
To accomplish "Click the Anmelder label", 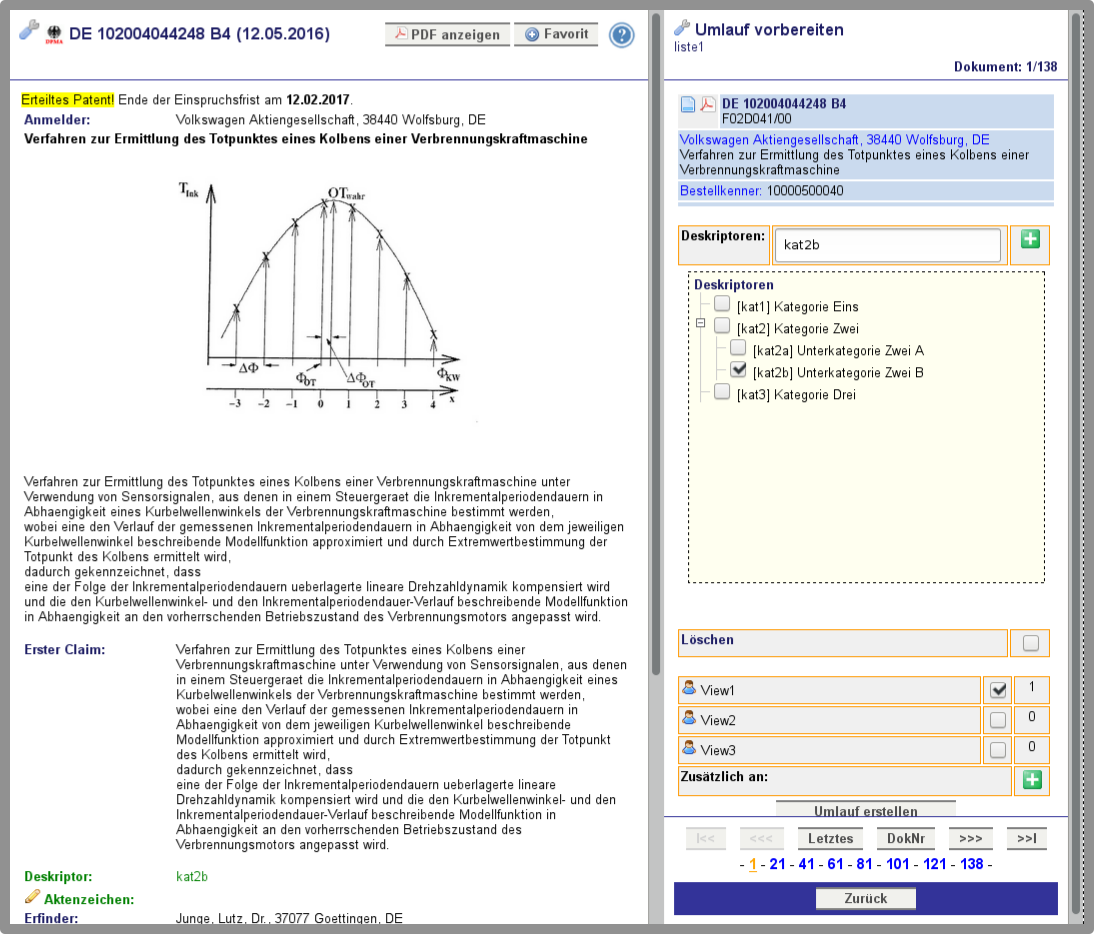I will click(x=57, y=120).
